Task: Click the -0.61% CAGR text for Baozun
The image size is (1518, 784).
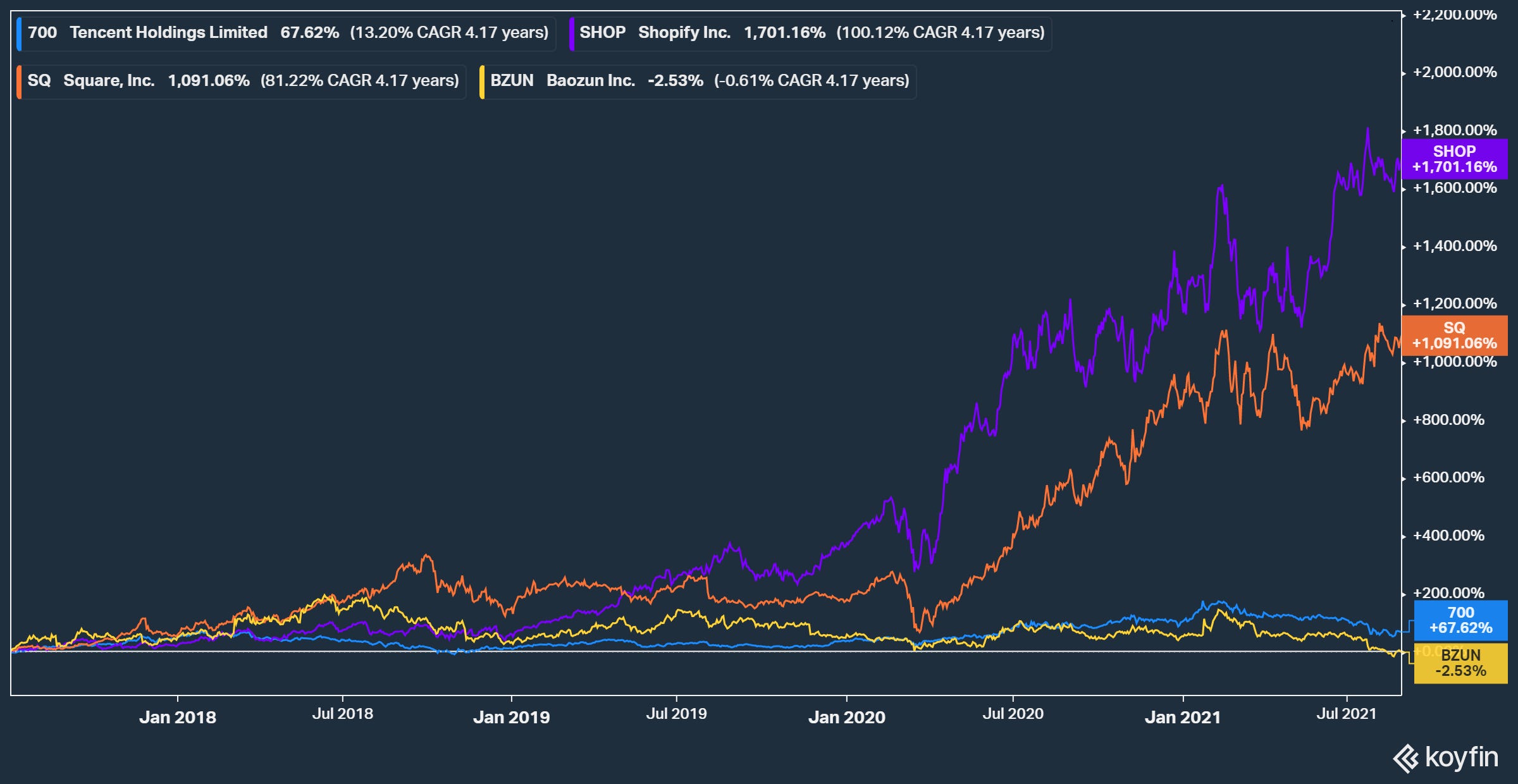Action: pyautogui.click(x=811, y=81)
